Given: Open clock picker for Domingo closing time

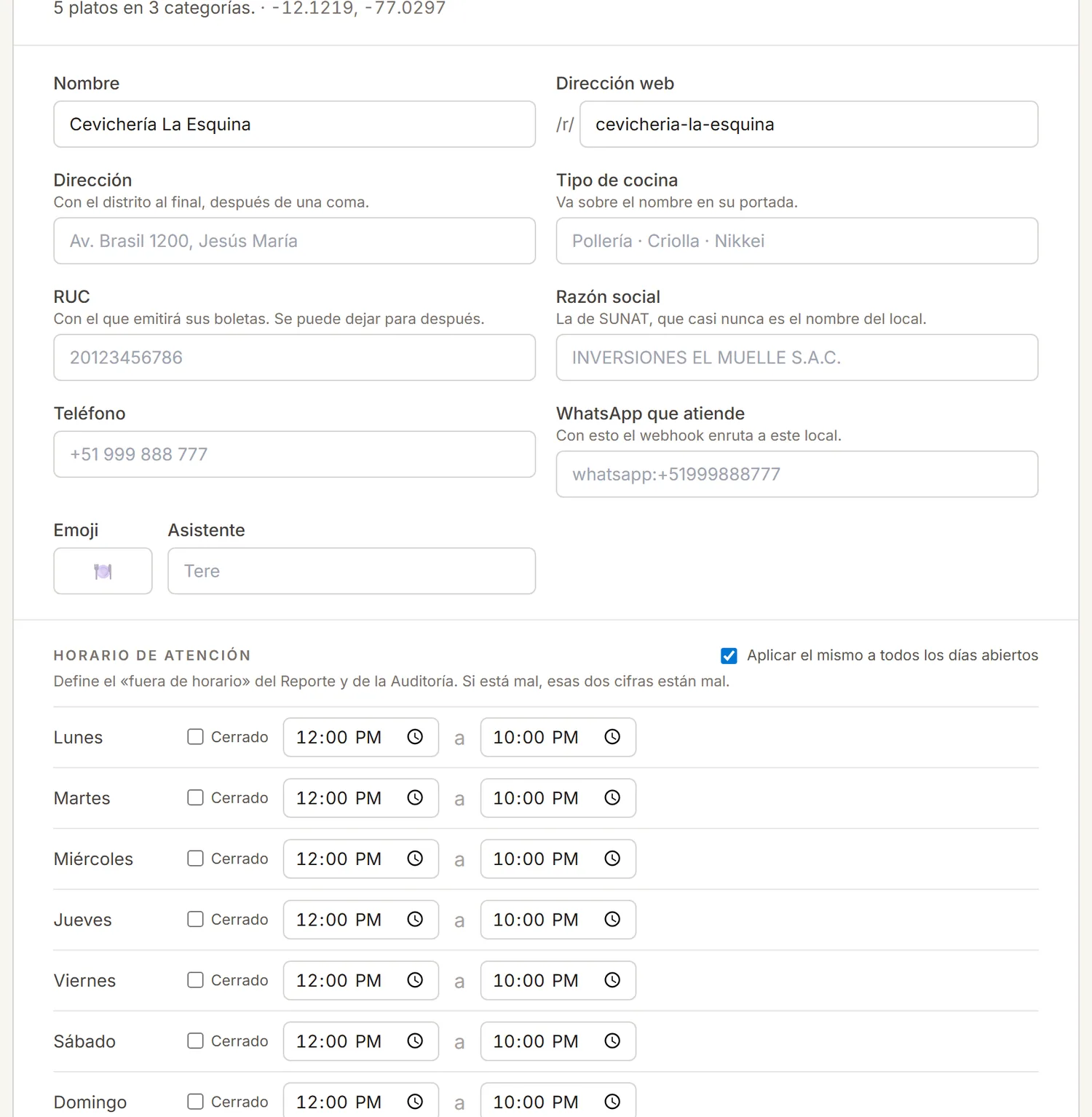Looking at the screenshot, I should (612, 1102).
